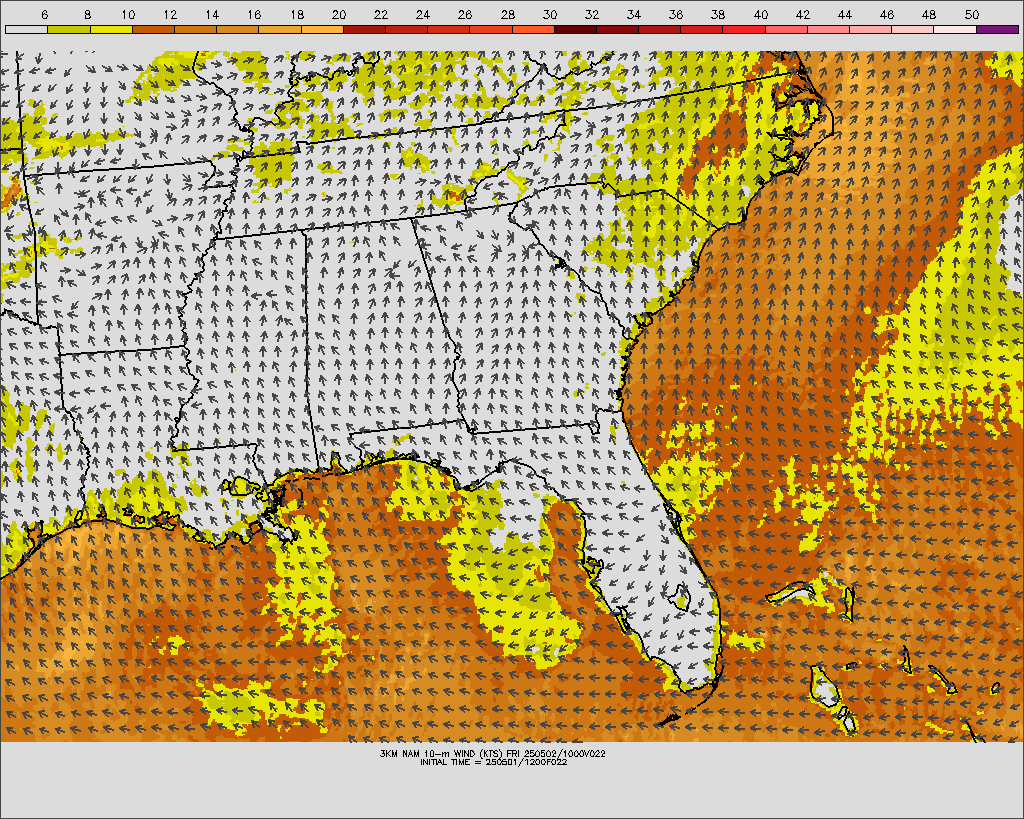Select the pink swatch between 42 and 44

pyautogui.click(x=829, y=29)
